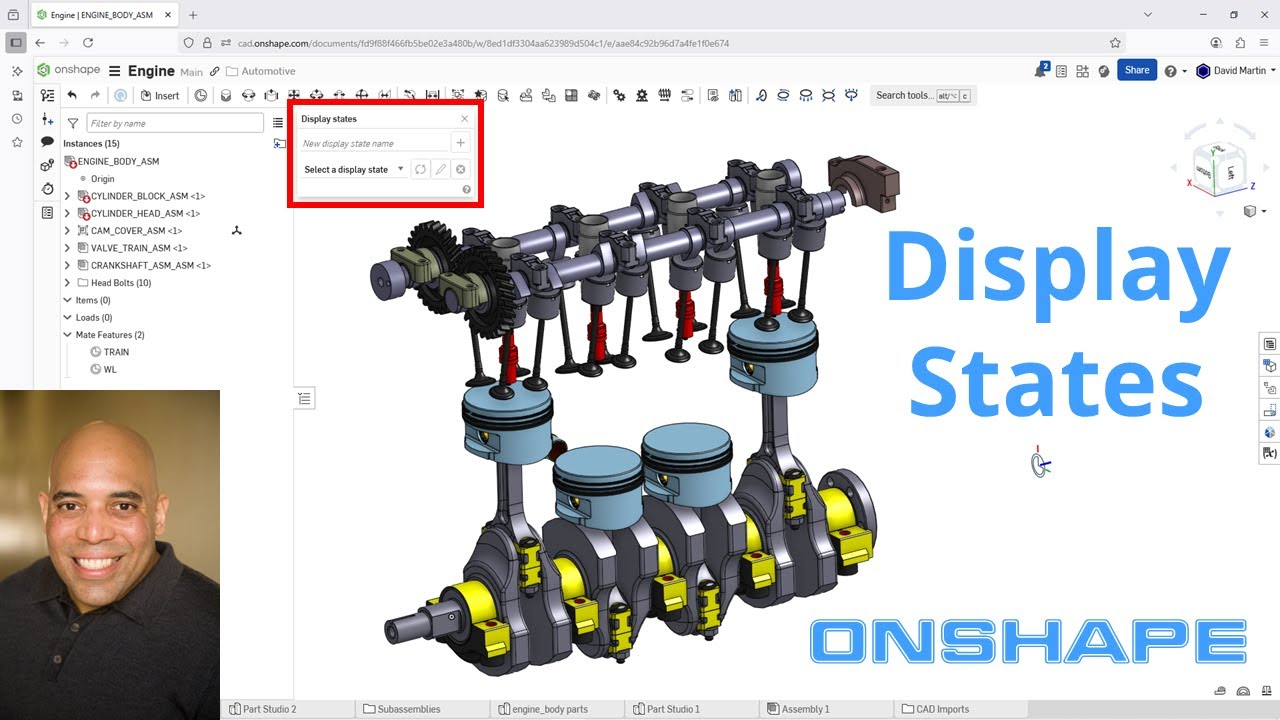Click the Redo arrow in the toolbar
This screenshot has height=720, width=1280.
(95, 95)
